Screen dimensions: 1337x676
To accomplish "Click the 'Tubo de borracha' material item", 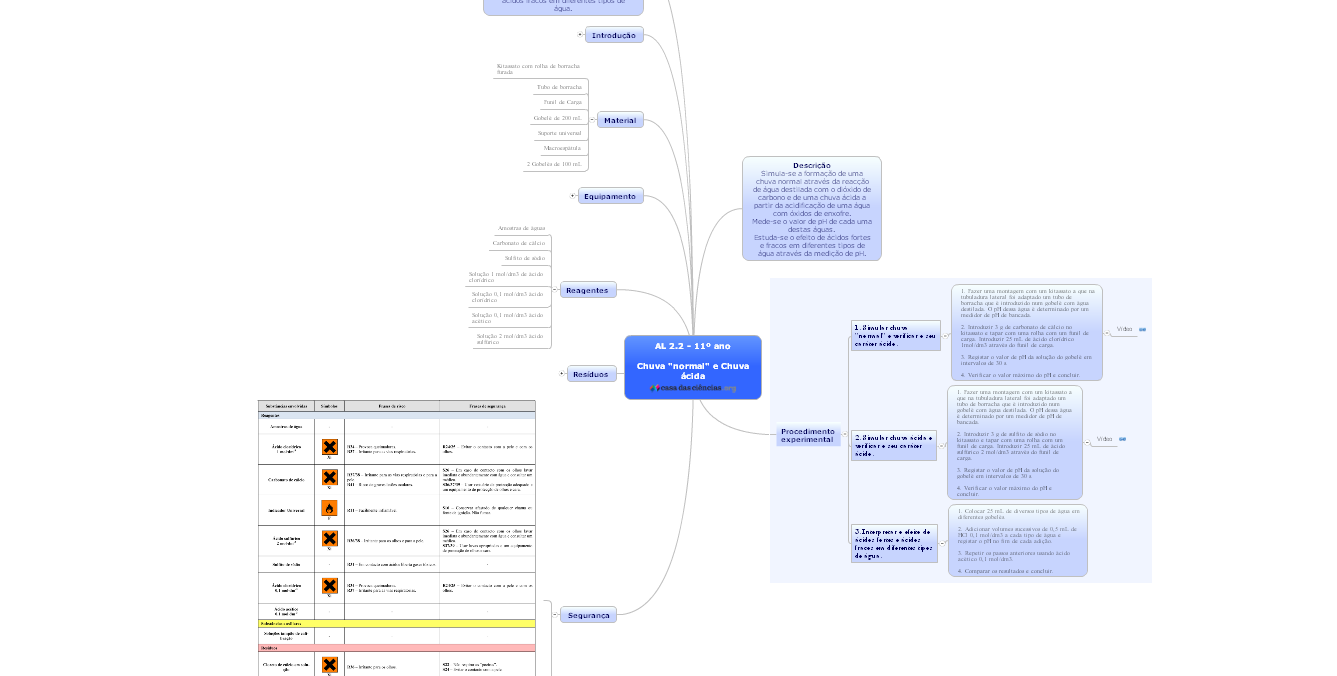I will (x=559, y=87).
